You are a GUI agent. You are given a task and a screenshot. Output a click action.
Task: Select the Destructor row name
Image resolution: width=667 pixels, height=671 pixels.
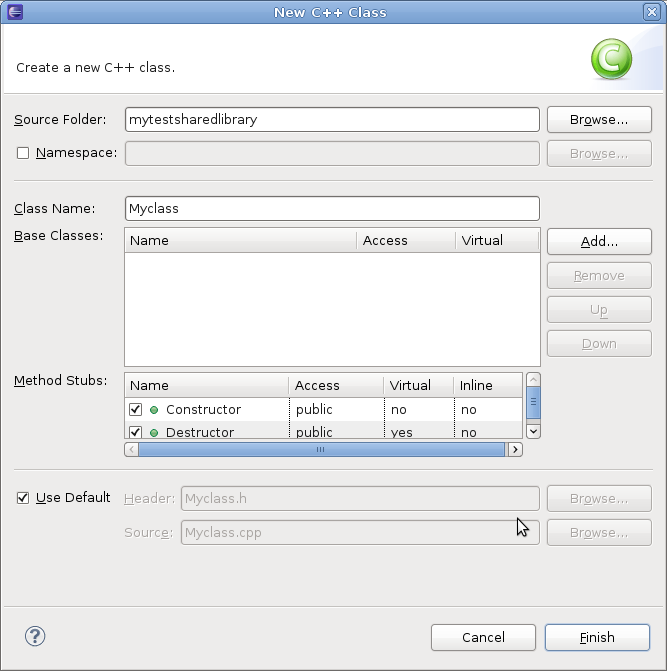click(x=200, y=432)
